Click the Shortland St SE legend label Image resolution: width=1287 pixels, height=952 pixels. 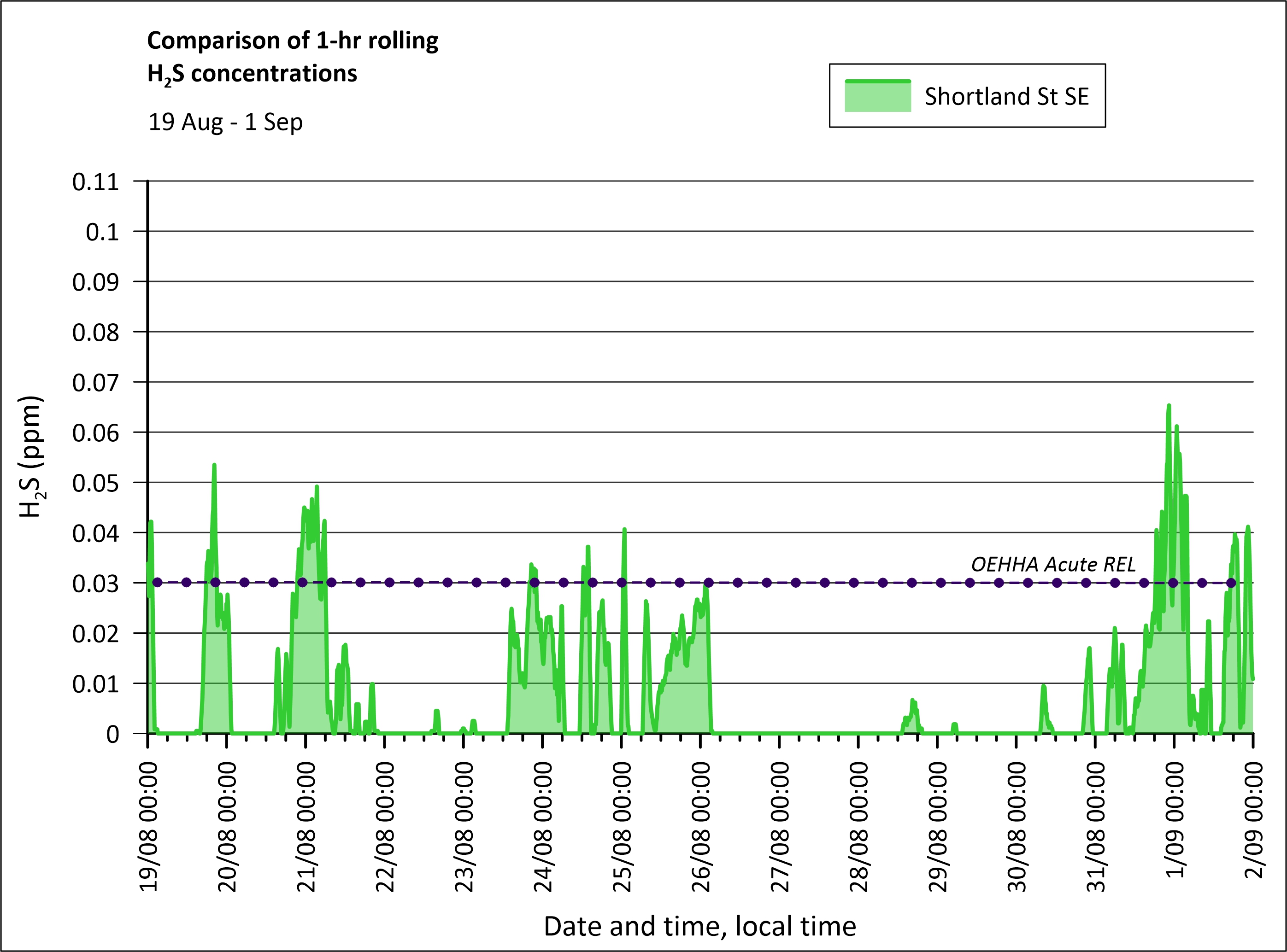pyautogui.click(x=1006, y=96)
